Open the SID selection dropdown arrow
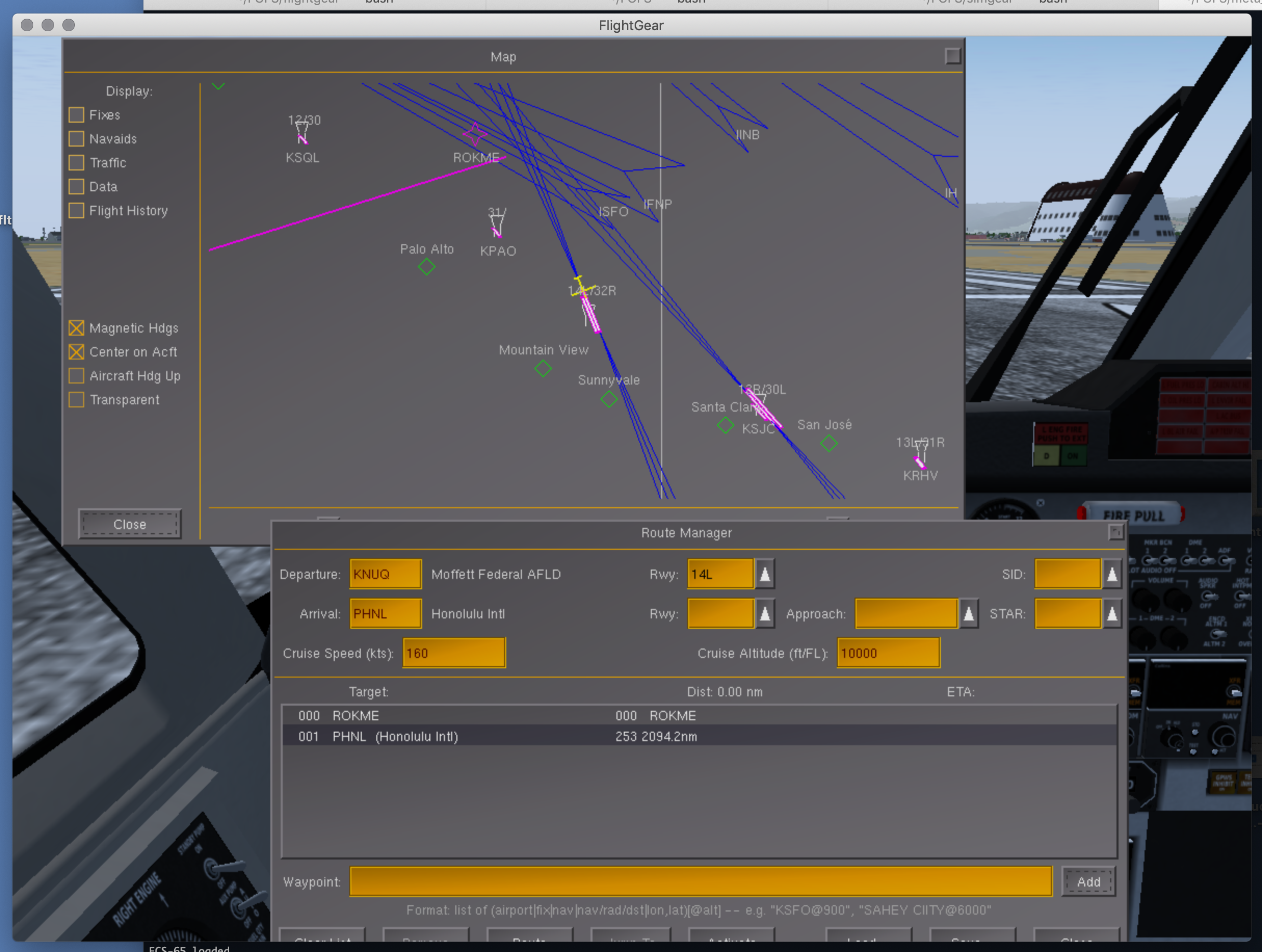1262x952 pixels. click(1111, 574)
